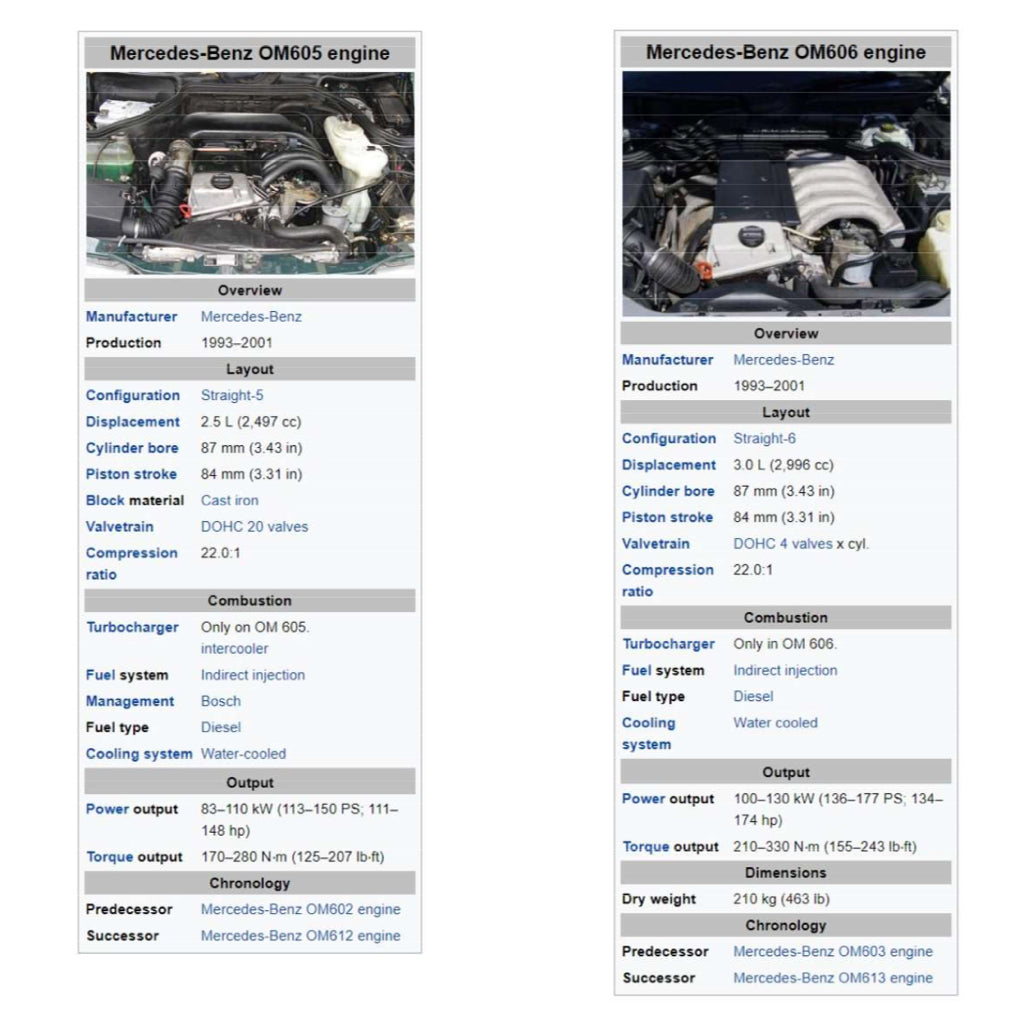Click the DOHC 20 valves link

click(x=254, y=526)
